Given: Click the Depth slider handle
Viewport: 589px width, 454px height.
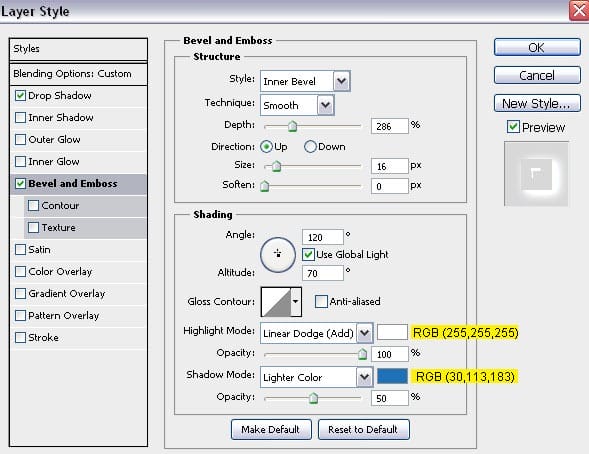Looking at the screenshot, I should (x=292, y=126).
